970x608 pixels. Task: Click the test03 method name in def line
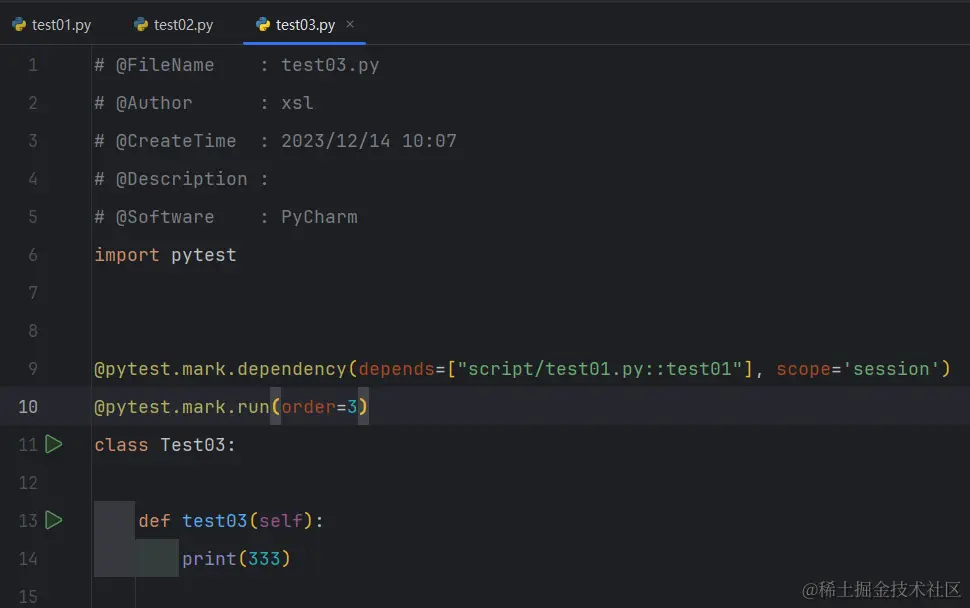[214, 521]
